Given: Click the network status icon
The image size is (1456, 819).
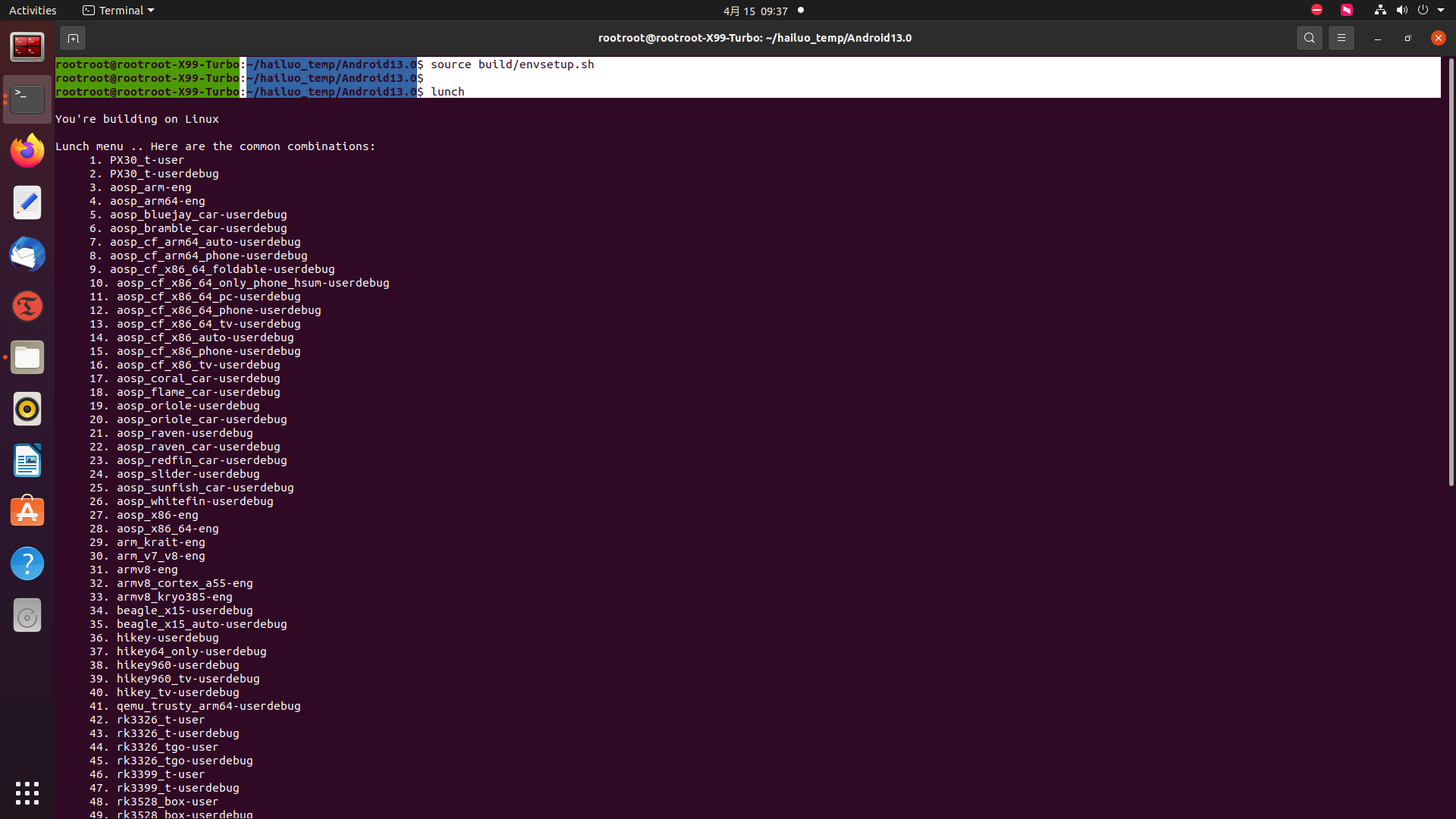Looking at the screenshot, I should pos(1380,11).
